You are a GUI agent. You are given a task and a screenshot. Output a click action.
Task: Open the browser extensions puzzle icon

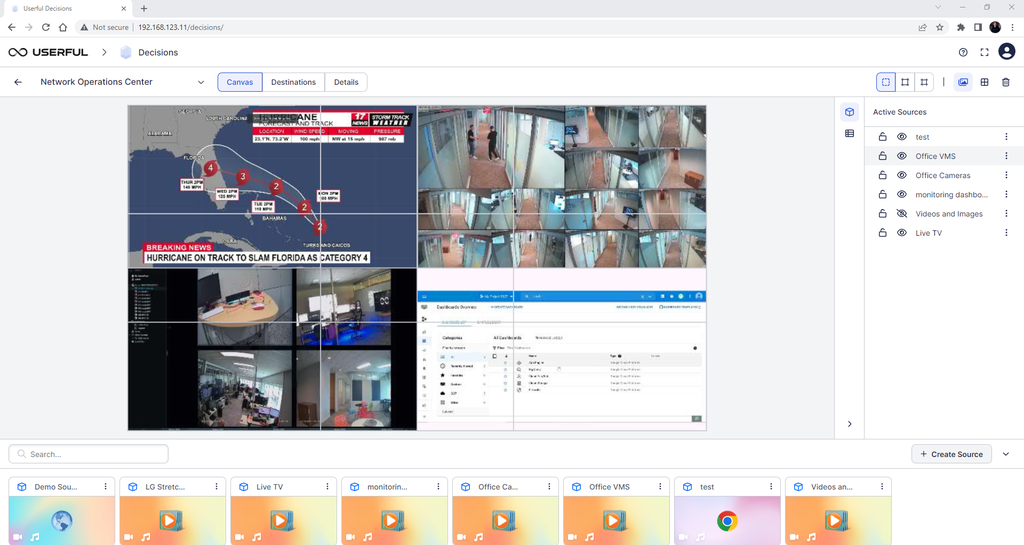point(961,27)
